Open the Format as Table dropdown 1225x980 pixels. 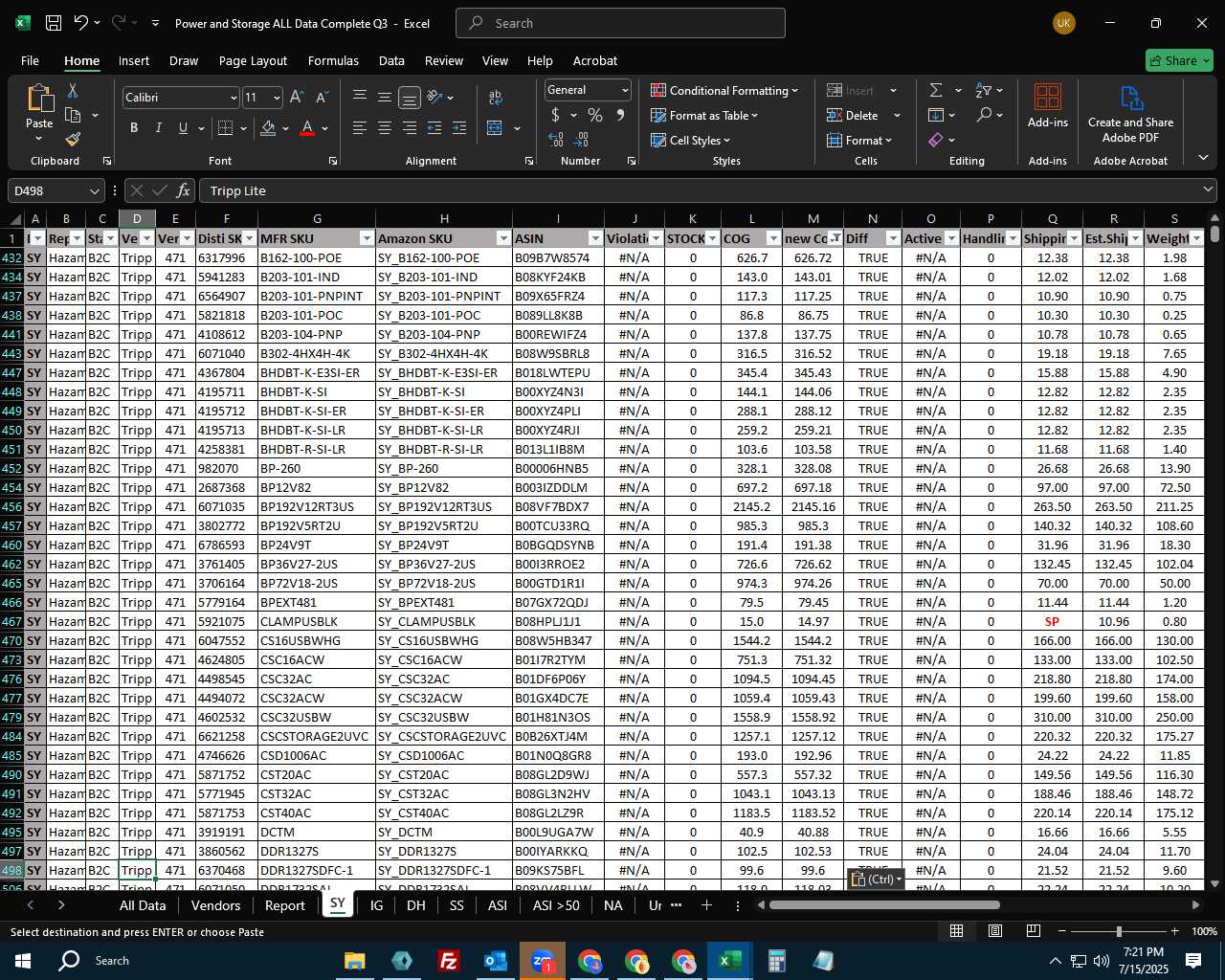click(704, 115)
